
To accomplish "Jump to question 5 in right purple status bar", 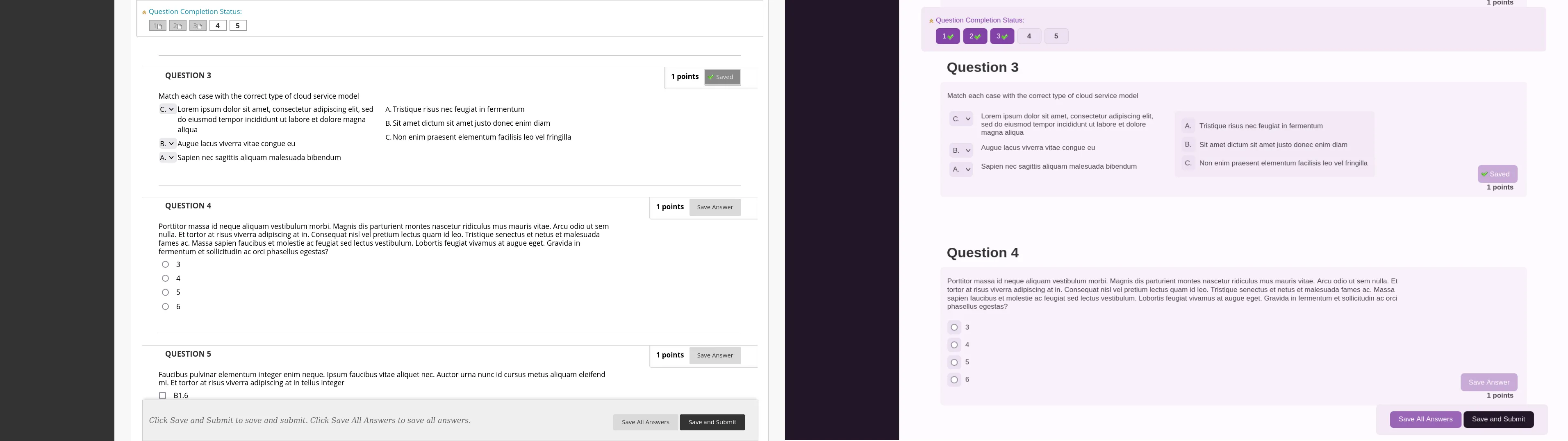I will coord(1056,36).
